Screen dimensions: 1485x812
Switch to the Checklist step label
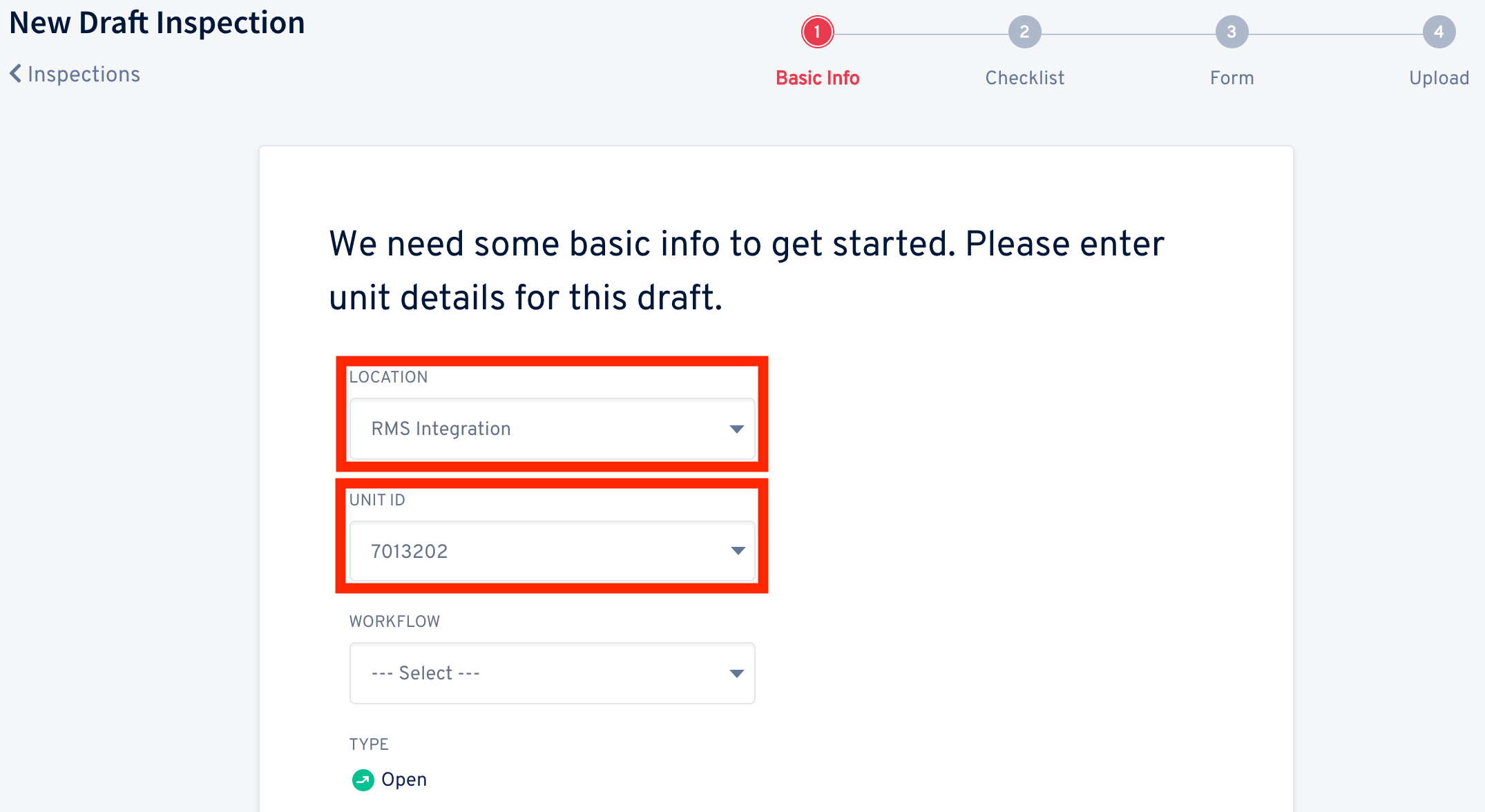click(1024, 78)
